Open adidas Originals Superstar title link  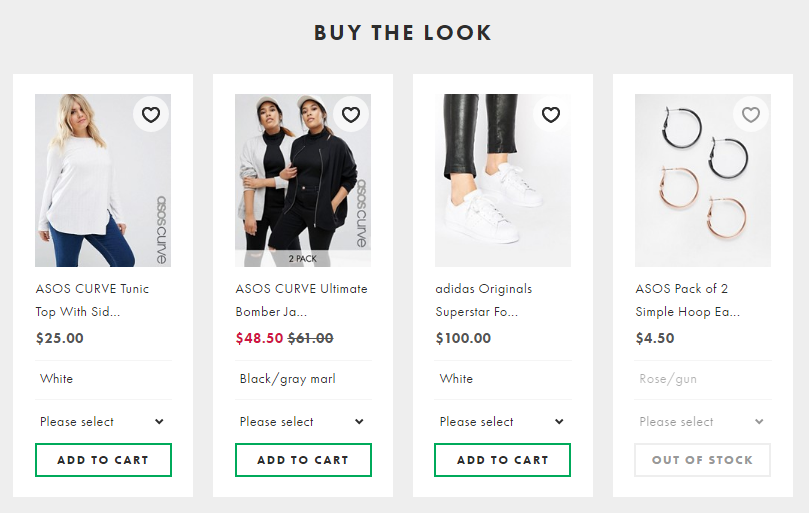pos(483,300)
